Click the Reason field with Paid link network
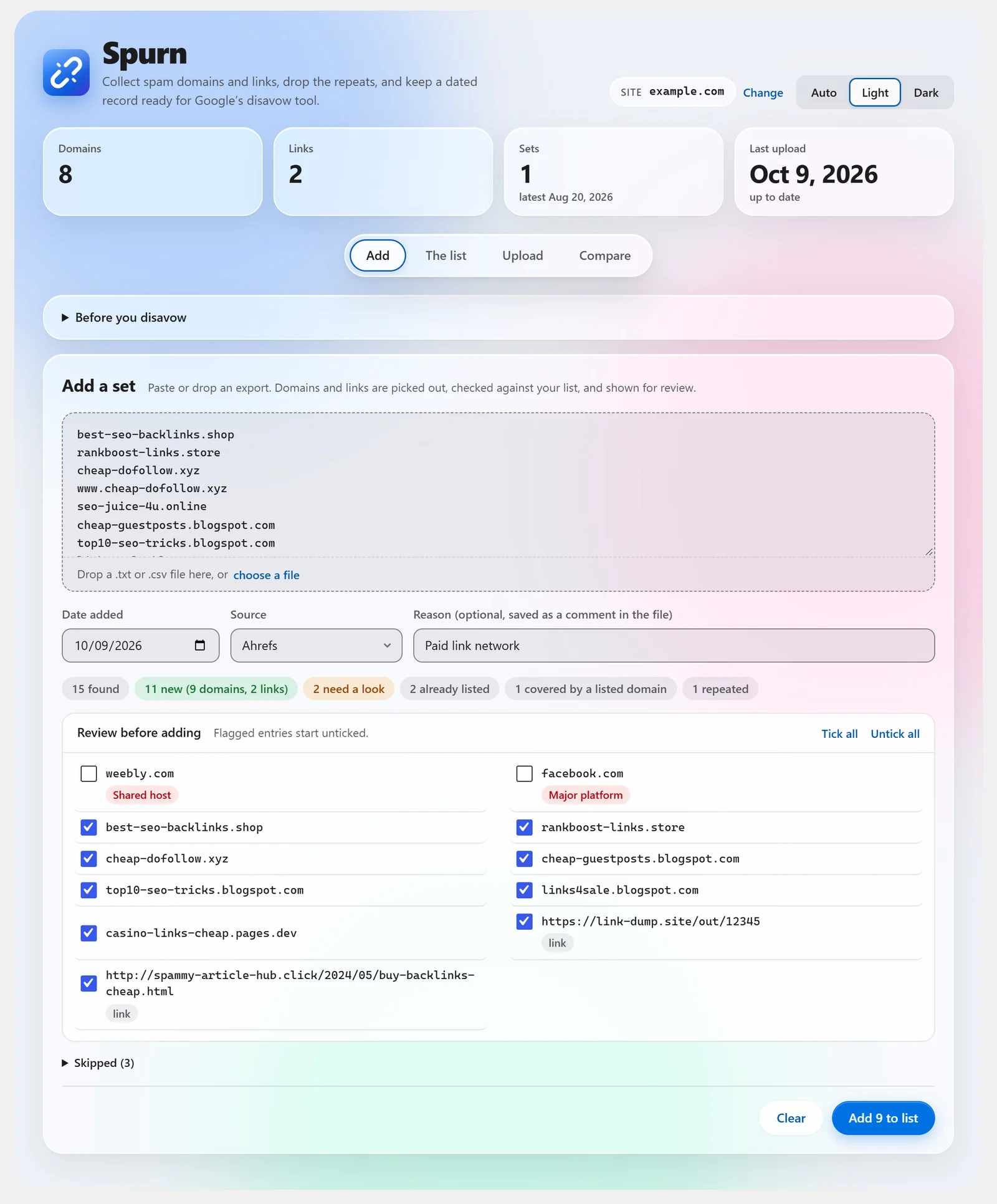The height and width of the screenshot is (1204, 997). click(x=674, y=645)
